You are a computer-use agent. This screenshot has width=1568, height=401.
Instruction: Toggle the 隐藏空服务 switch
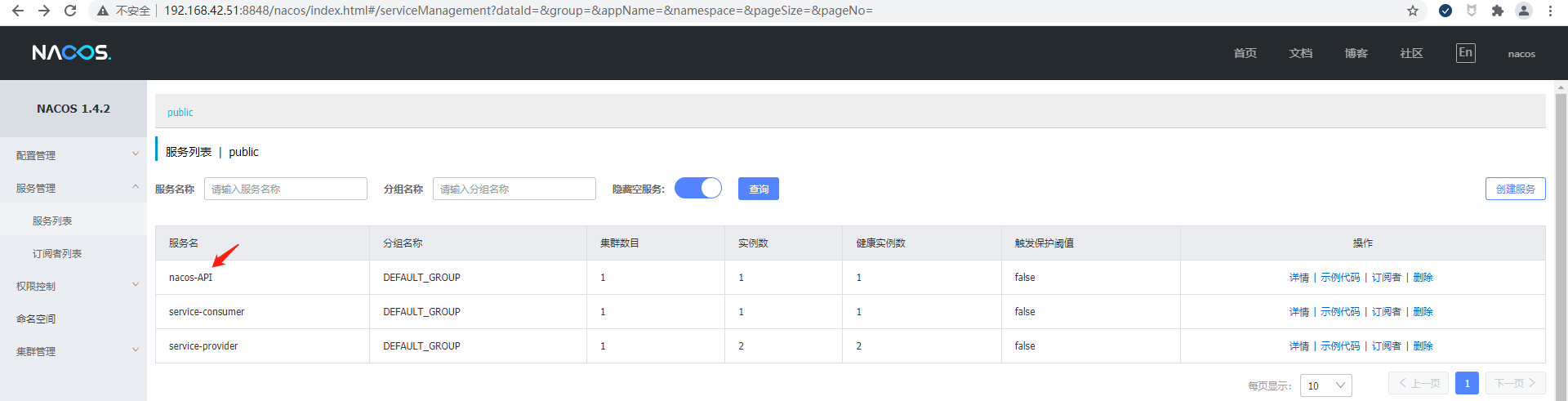pos(698,189)
